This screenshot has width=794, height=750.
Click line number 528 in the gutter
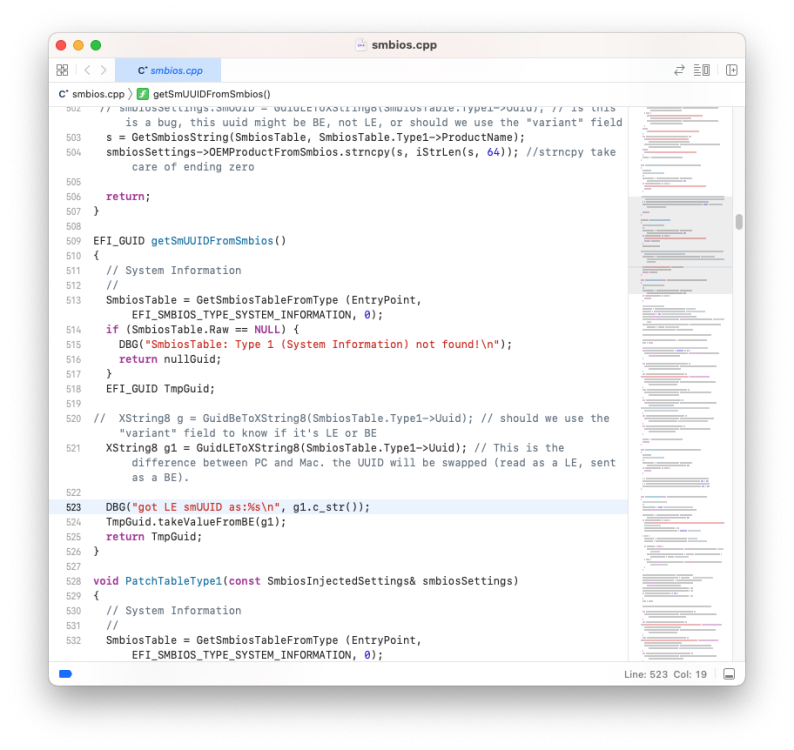pyautogui.click(x=73, y=581)
